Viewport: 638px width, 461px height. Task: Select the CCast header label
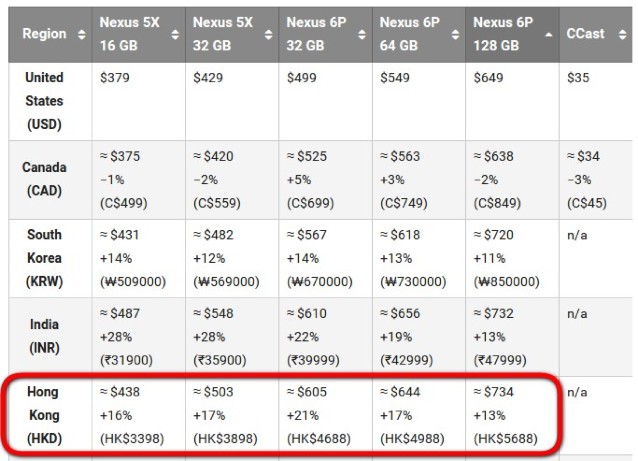point(585,34)
